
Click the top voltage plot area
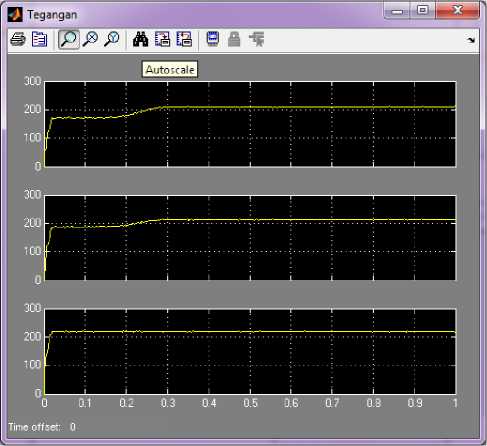(250, 124)
